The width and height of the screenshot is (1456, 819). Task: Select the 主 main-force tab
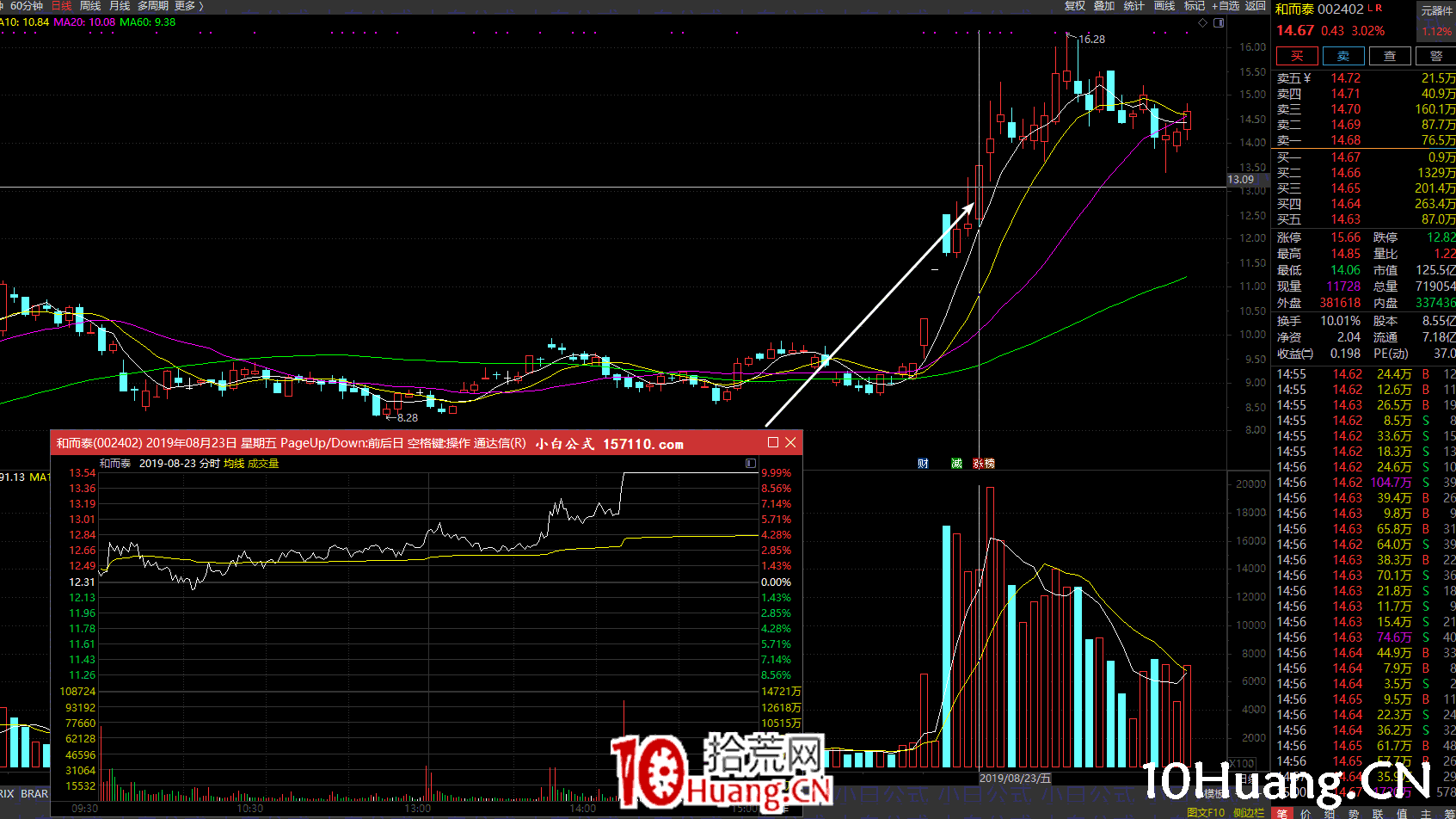coord(1426,813)
